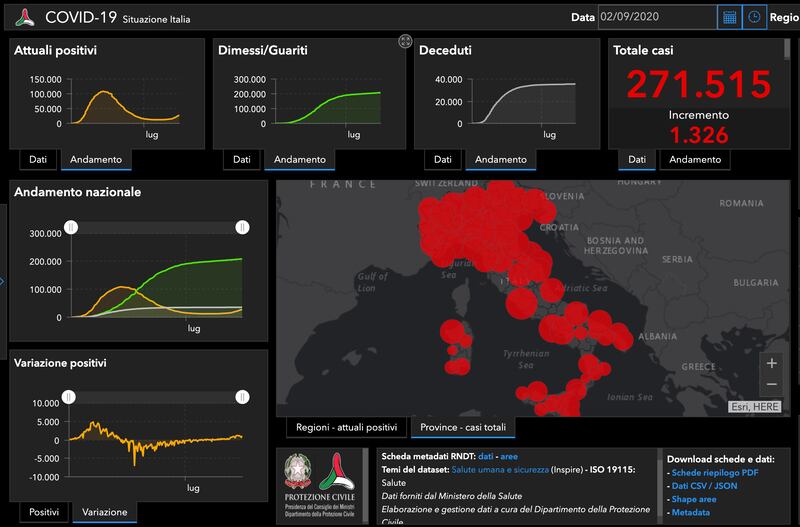Viewport: 800px width, 527px height.
Task: Click the Esri, HERE map attribution
Action: [x=754, y=407]
